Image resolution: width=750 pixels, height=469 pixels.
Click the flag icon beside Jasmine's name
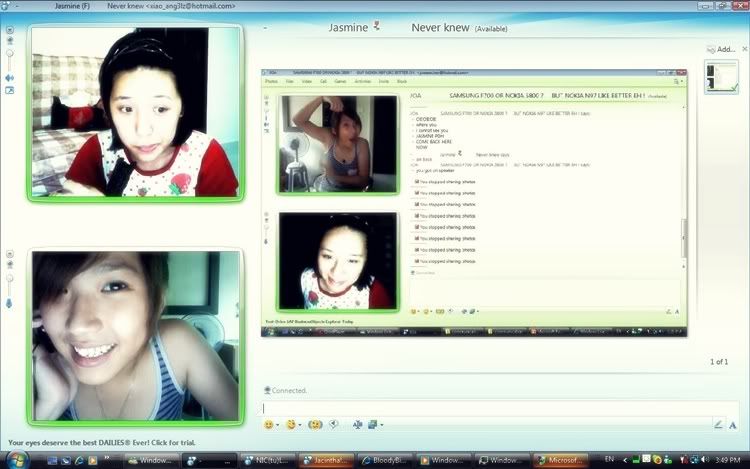pyautogui.click(x=377, y=25)
